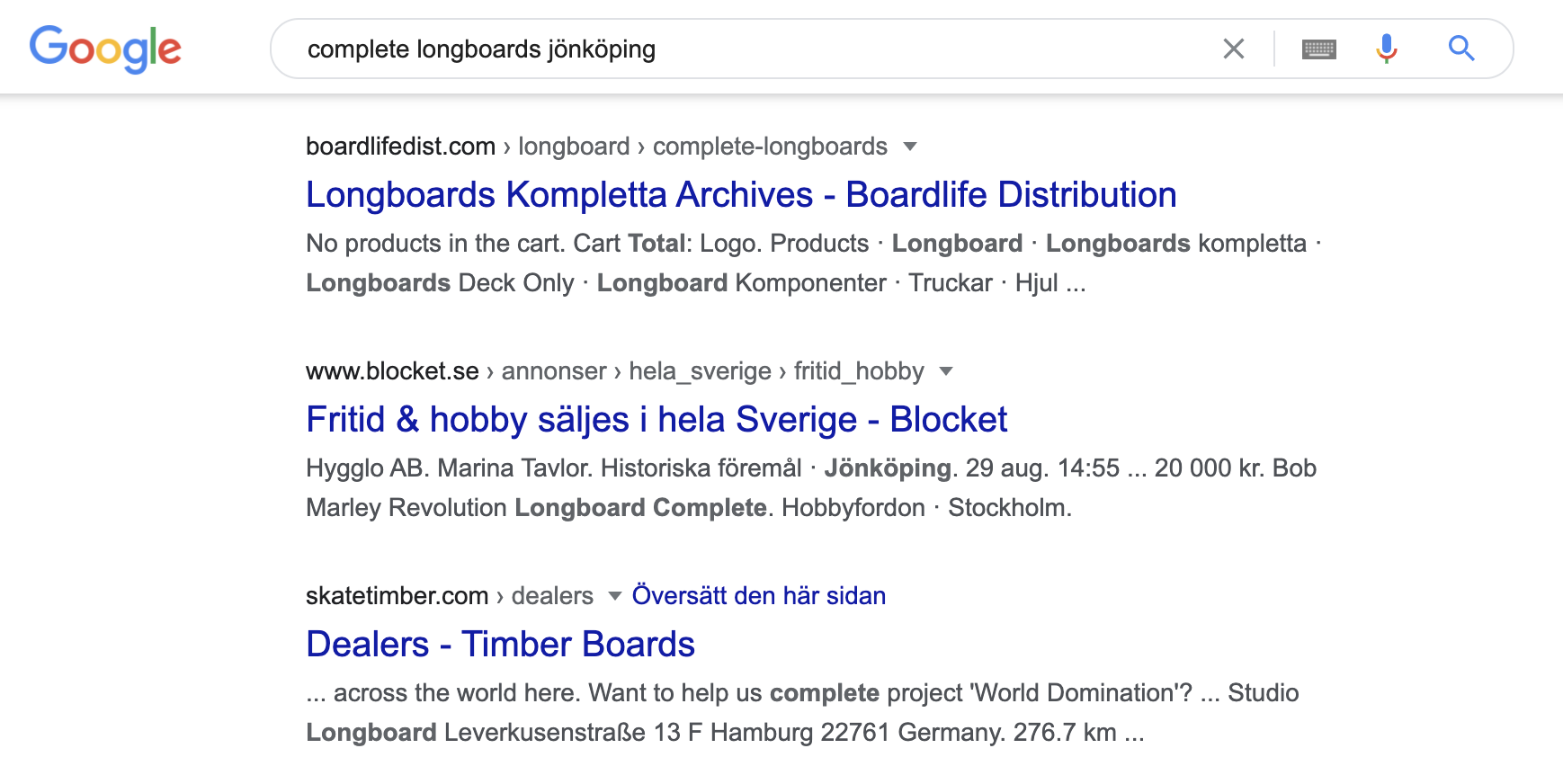Image resolution: width=1563 pixels, height=784 pixels.
Task: Click the www.blocket.se breadcrumb URL
Action: click(x=615, y=371)
